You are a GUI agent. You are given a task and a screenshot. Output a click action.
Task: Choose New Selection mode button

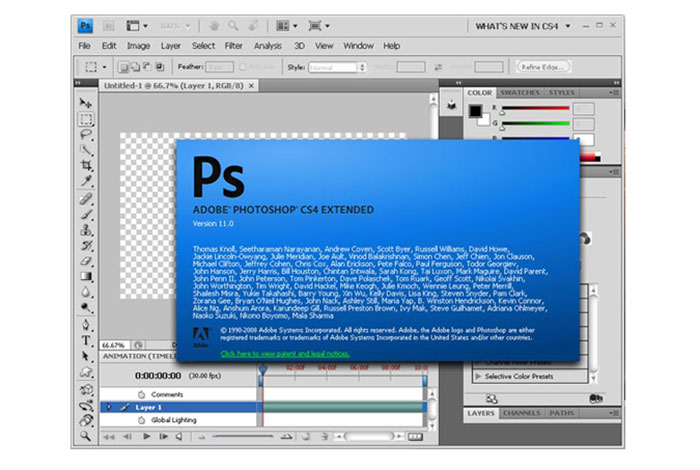pos(123,67)
